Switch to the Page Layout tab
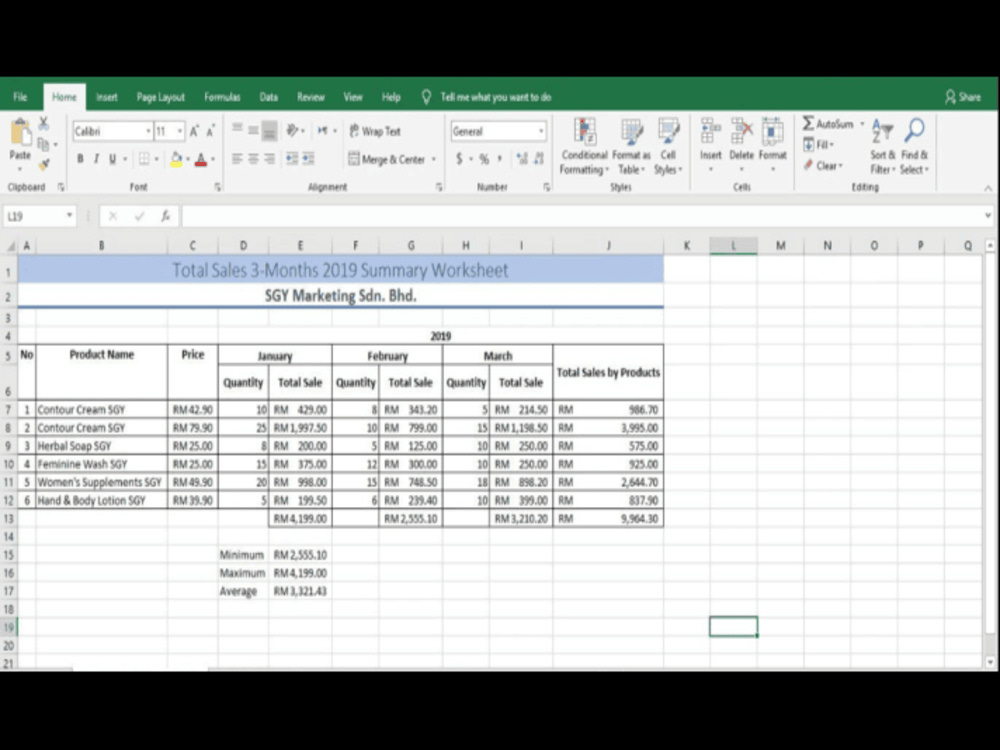Image resolution: width=1000 pixels, height=750 pixels. pos(161,97)
